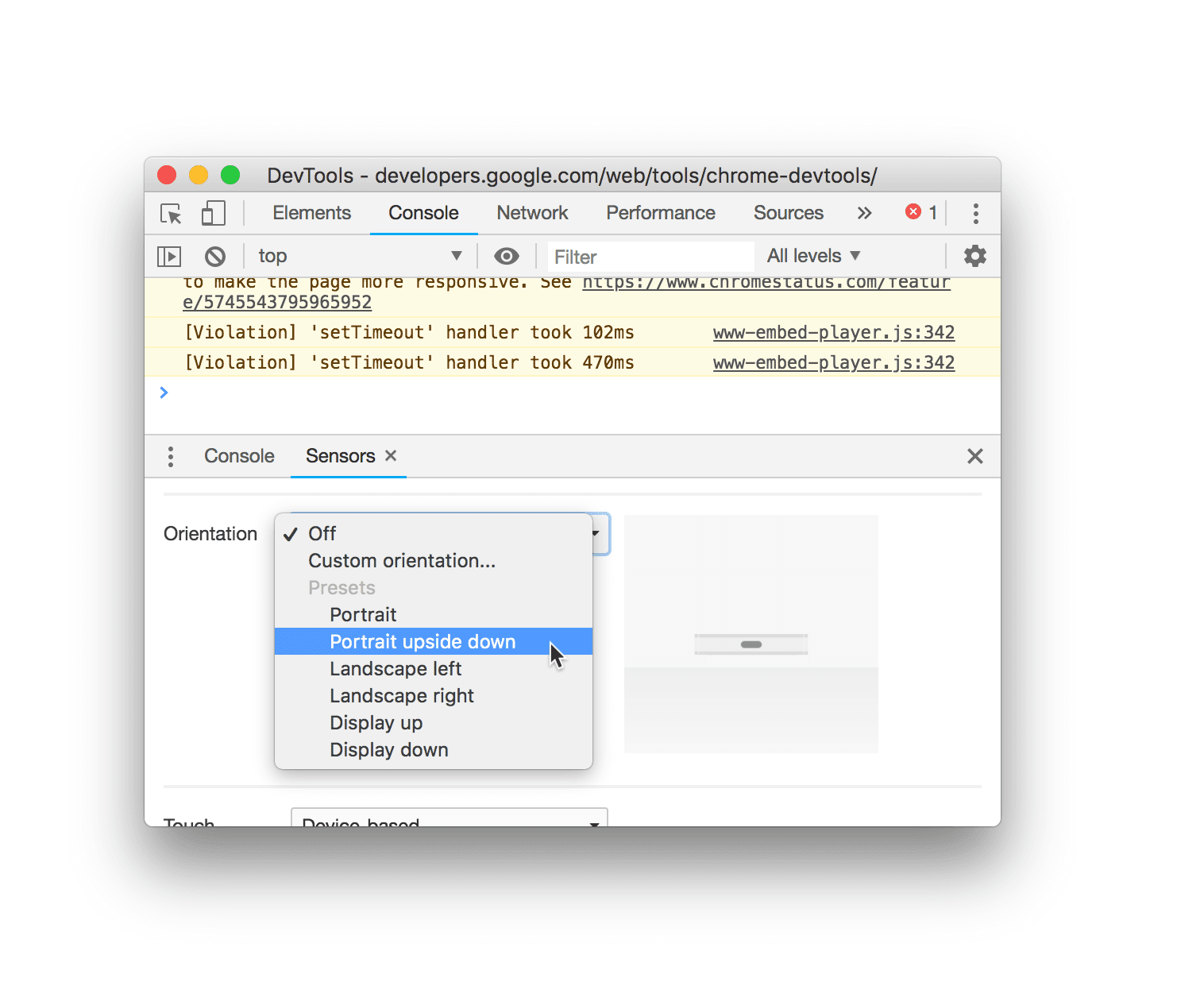Select the inspect element tool

point(170,214)
